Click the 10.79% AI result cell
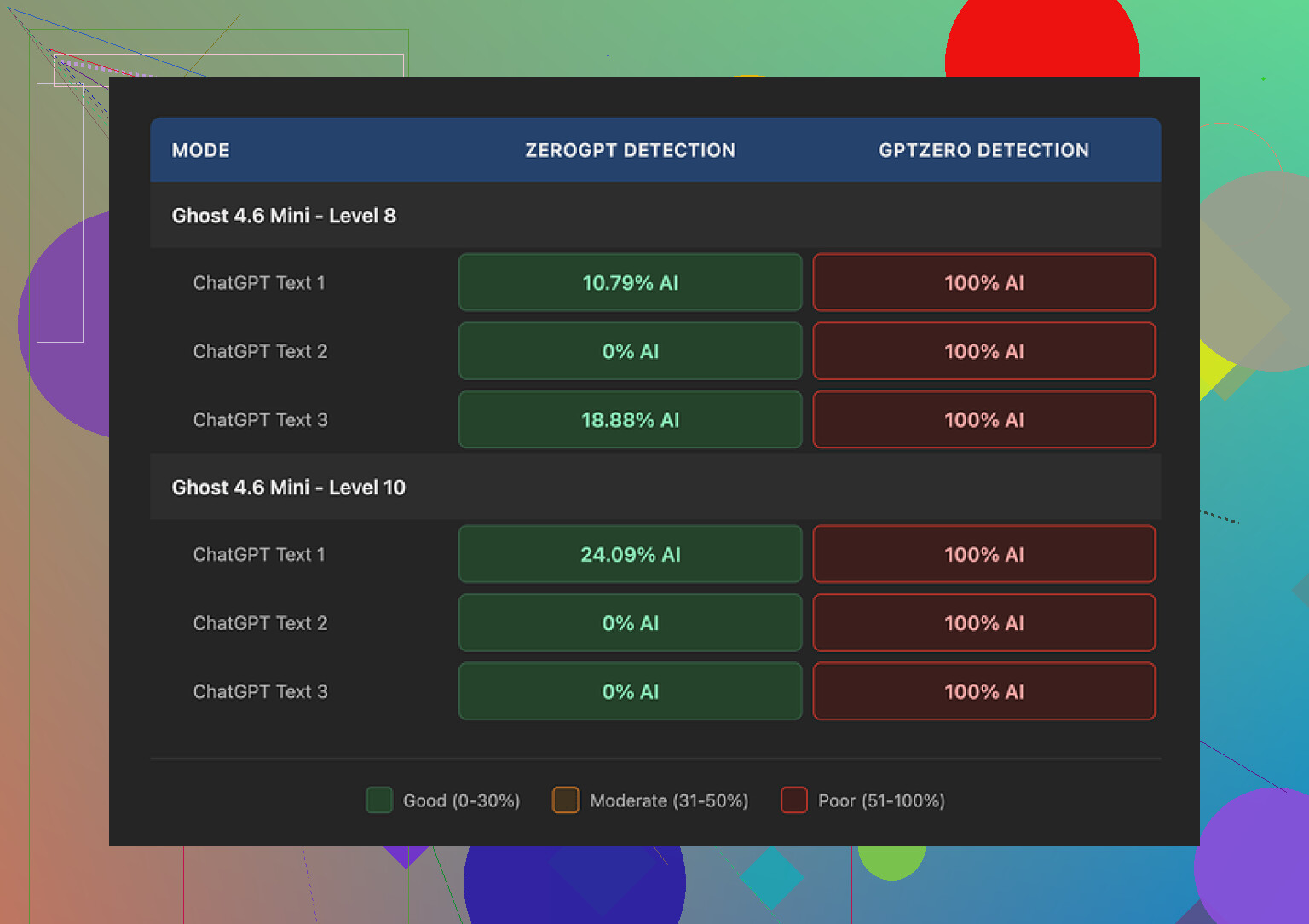Viewport: 1309px width, 924px height. tap(630, 283)
